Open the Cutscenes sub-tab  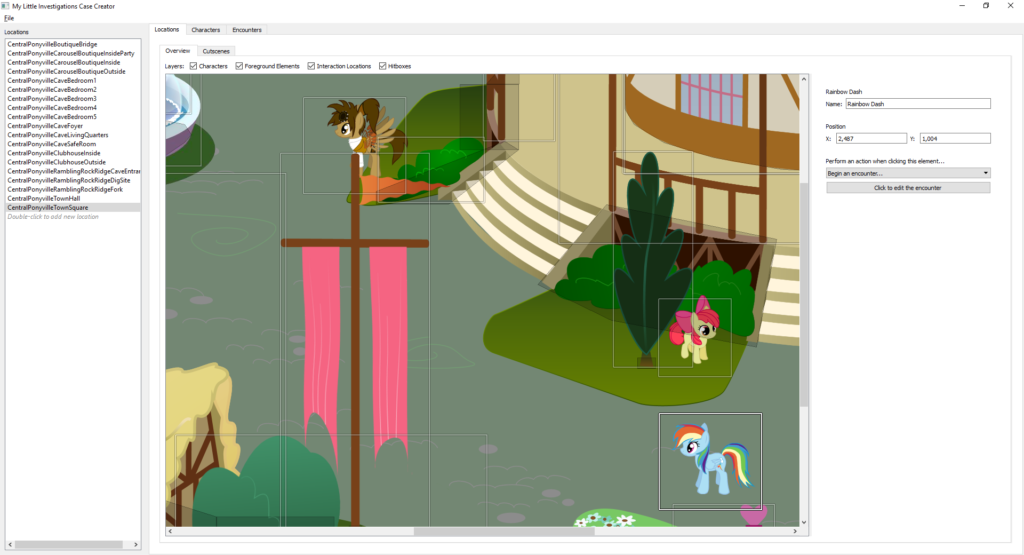tap(216, 51)
